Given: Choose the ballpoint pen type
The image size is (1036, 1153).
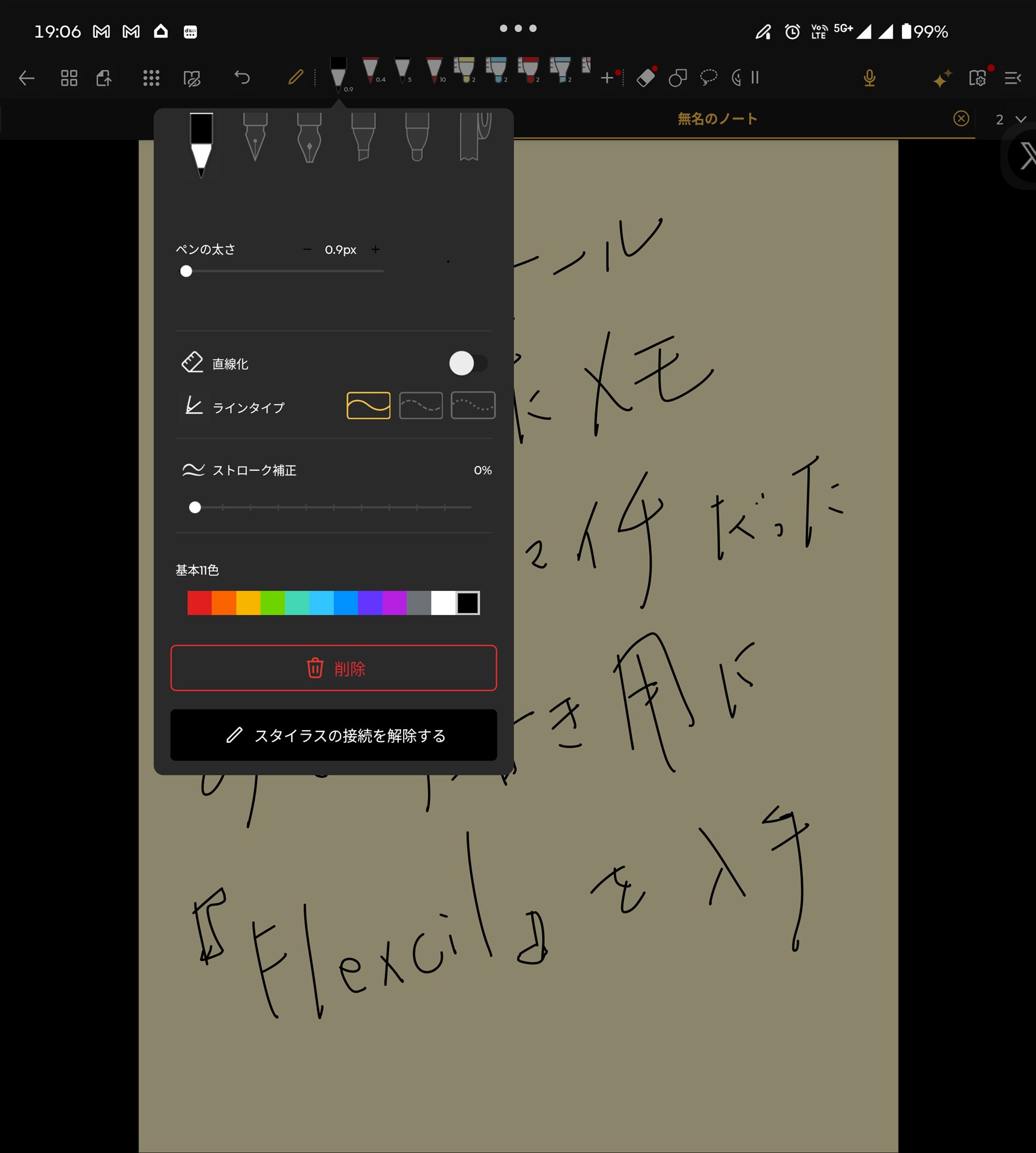Looking at the screenshot, I should 201,145.
